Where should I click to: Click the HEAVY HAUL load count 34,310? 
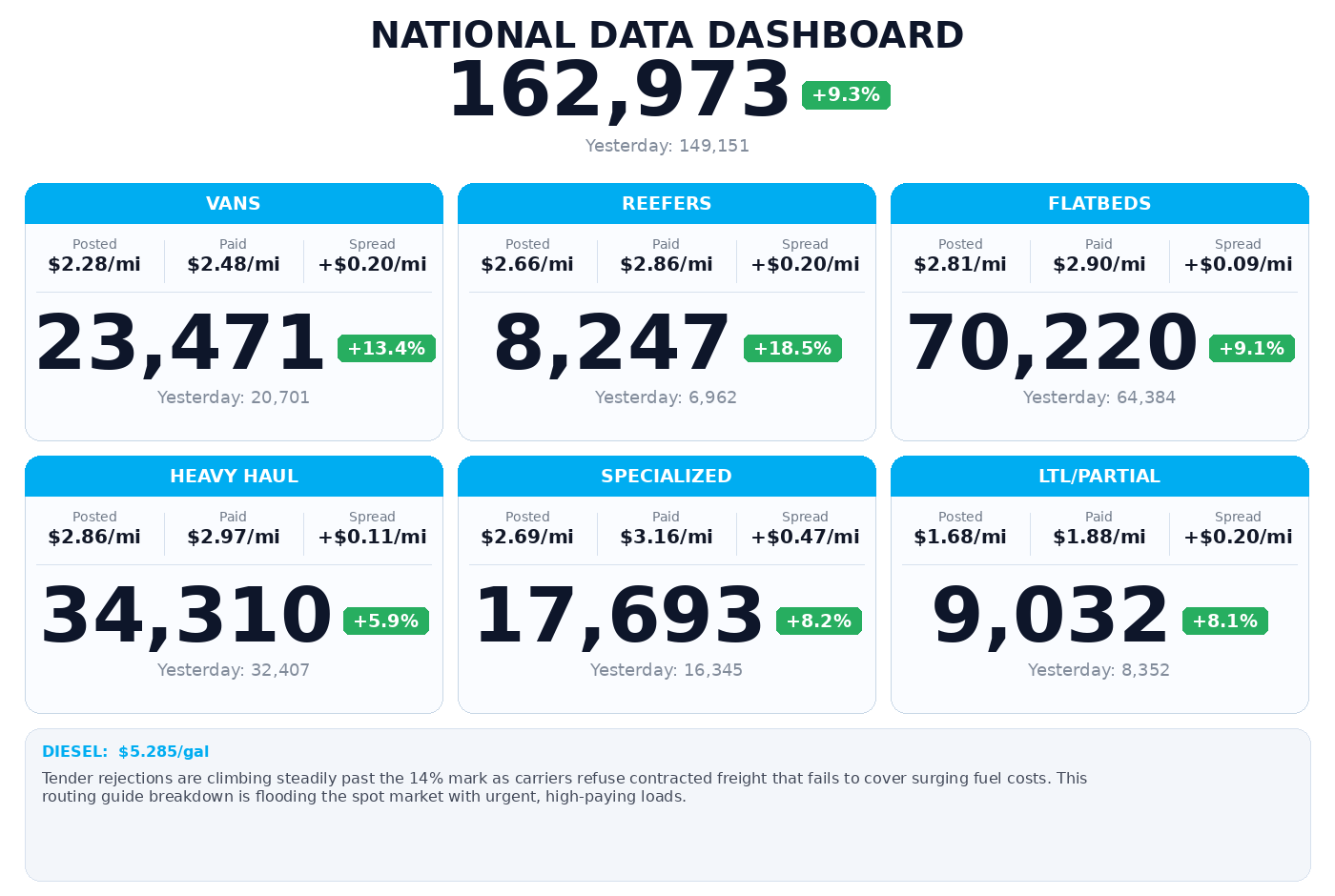pos(183,615)
